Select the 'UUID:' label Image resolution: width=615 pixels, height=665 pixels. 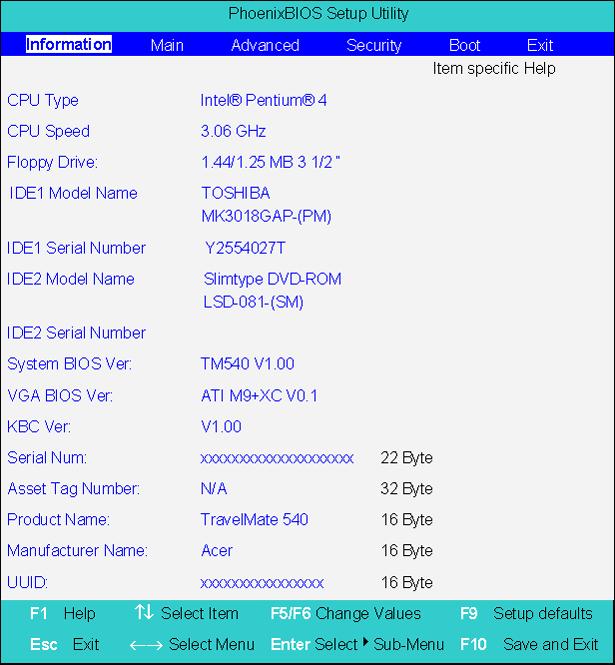coord(27,582)
